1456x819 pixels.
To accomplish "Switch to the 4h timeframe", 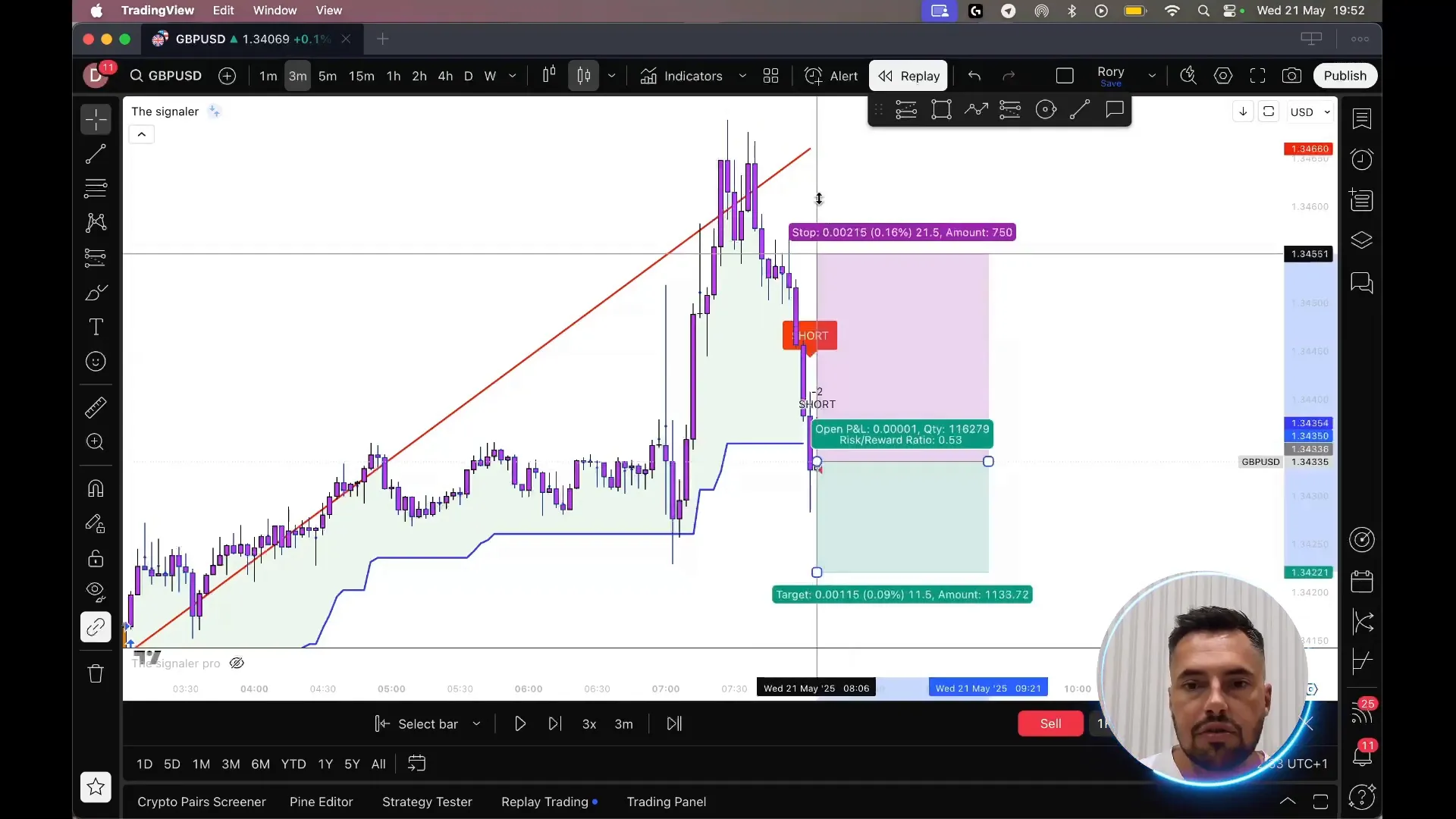I will point(445,76).
